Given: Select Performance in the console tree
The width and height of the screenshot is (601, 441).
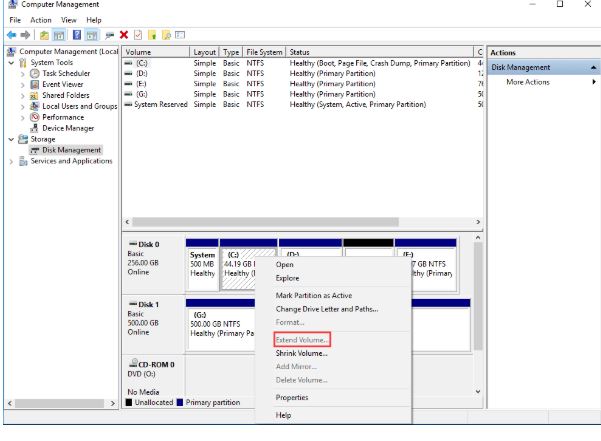Looking at the screenshot, I should pyautogui.click(x=63, y=117).
